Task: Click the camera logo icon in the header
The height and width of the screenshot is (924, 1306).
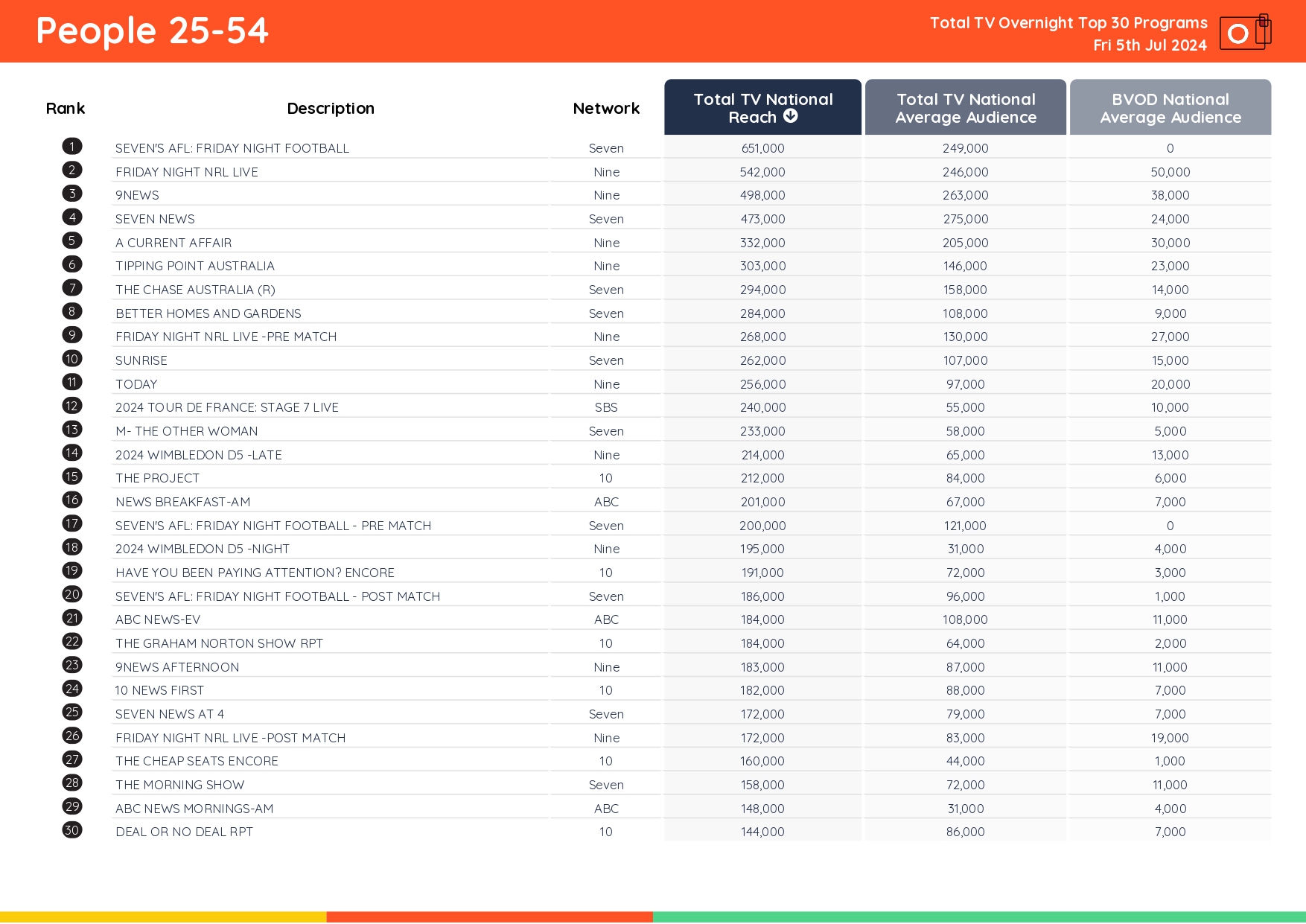Action: 1244,33
